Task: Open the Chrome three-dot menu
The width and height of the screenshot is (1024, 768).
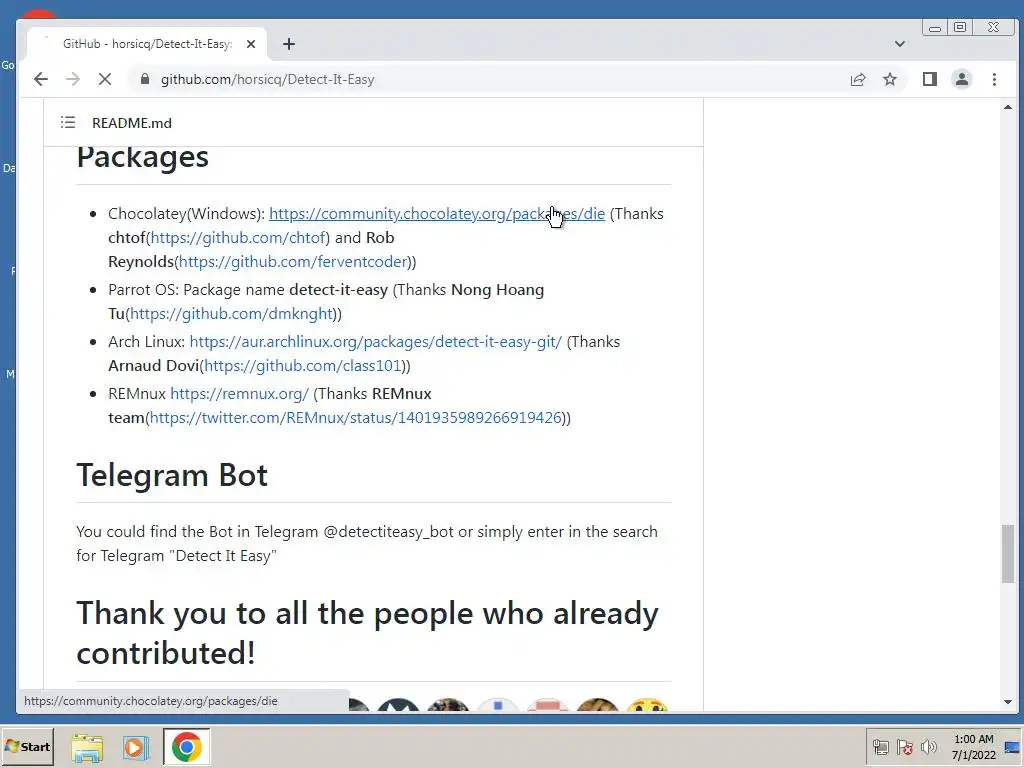Action: tap(994, 80)
